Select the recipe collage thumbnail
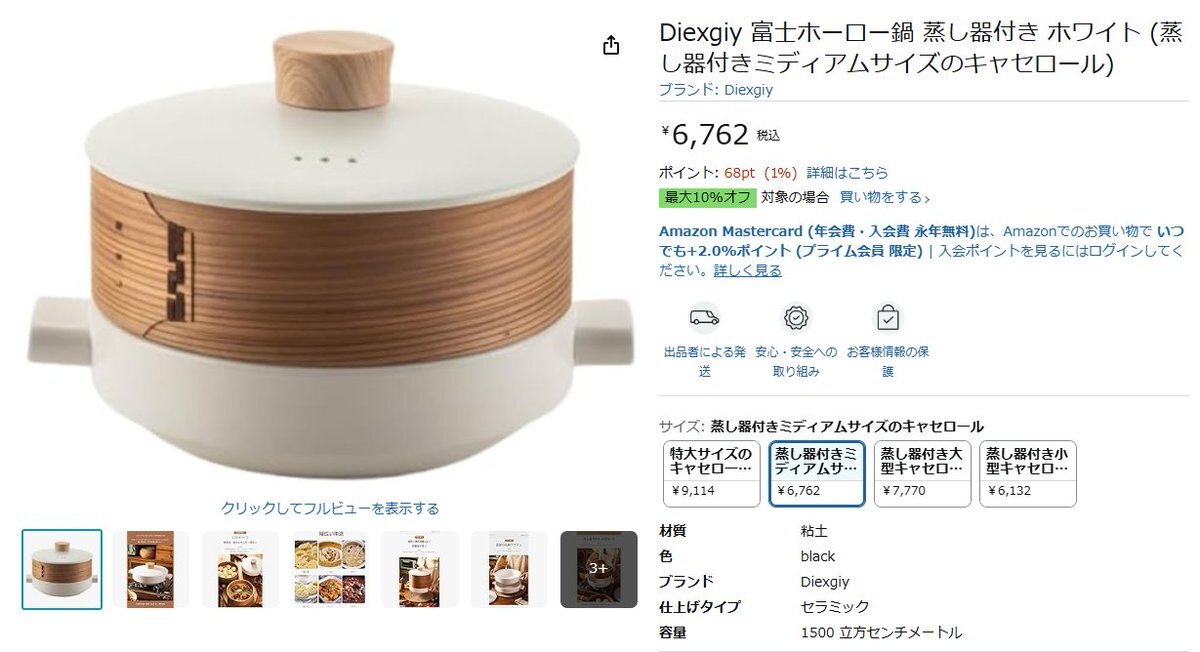 330,569
